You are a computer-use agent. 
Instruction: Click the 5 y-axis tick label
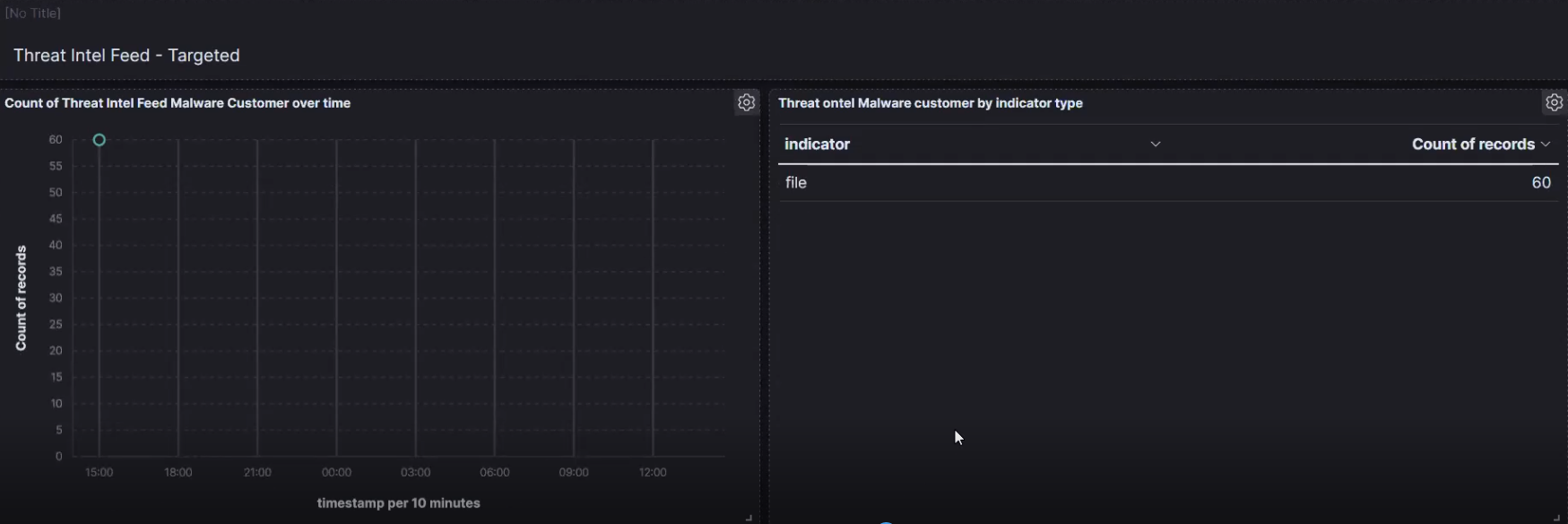[59, 430]
